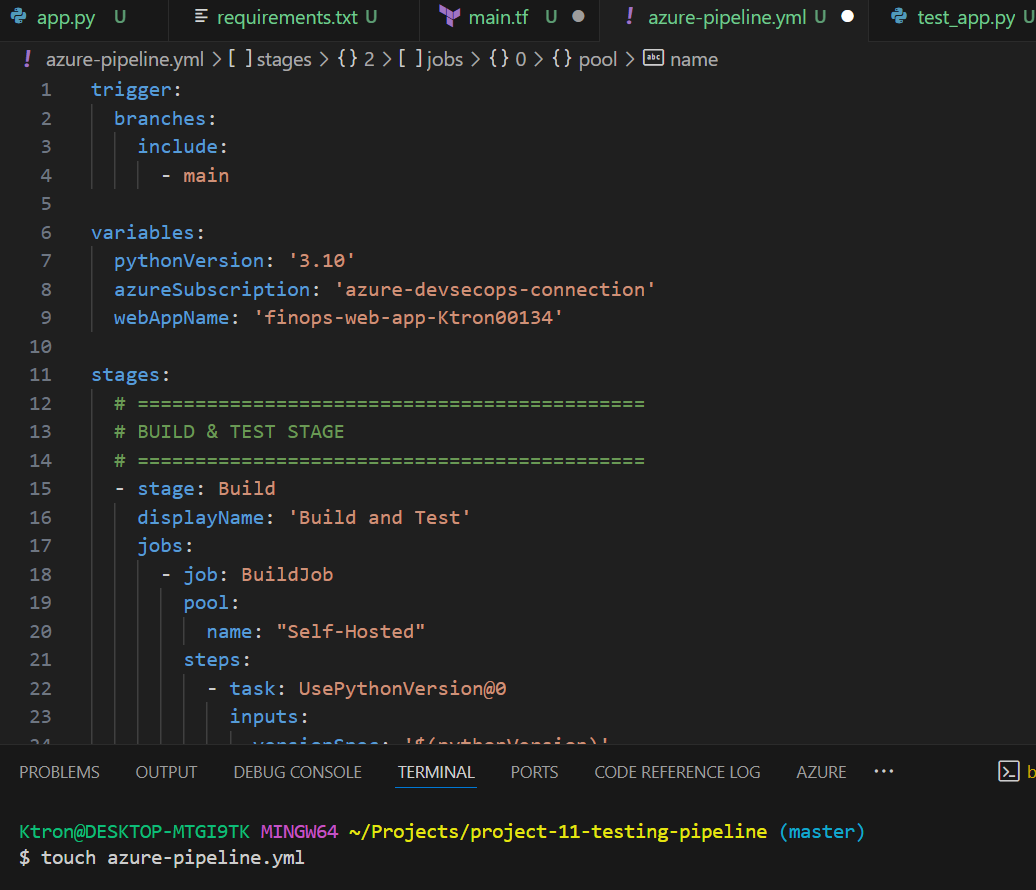Click the Terraform icon on main.tf tab

pos(450,17)
